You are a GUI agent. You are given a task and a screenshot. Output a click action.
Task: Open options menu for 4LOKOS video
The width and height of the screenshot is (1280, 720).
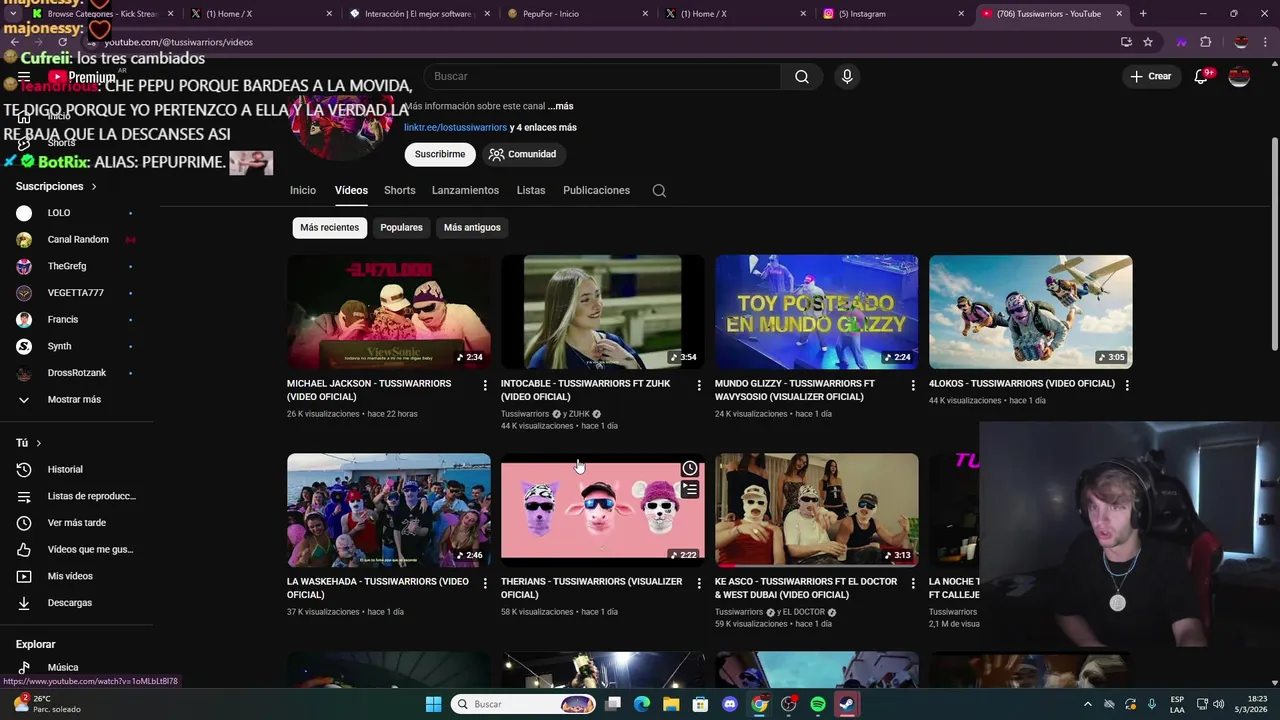(x=1127, y=385)
